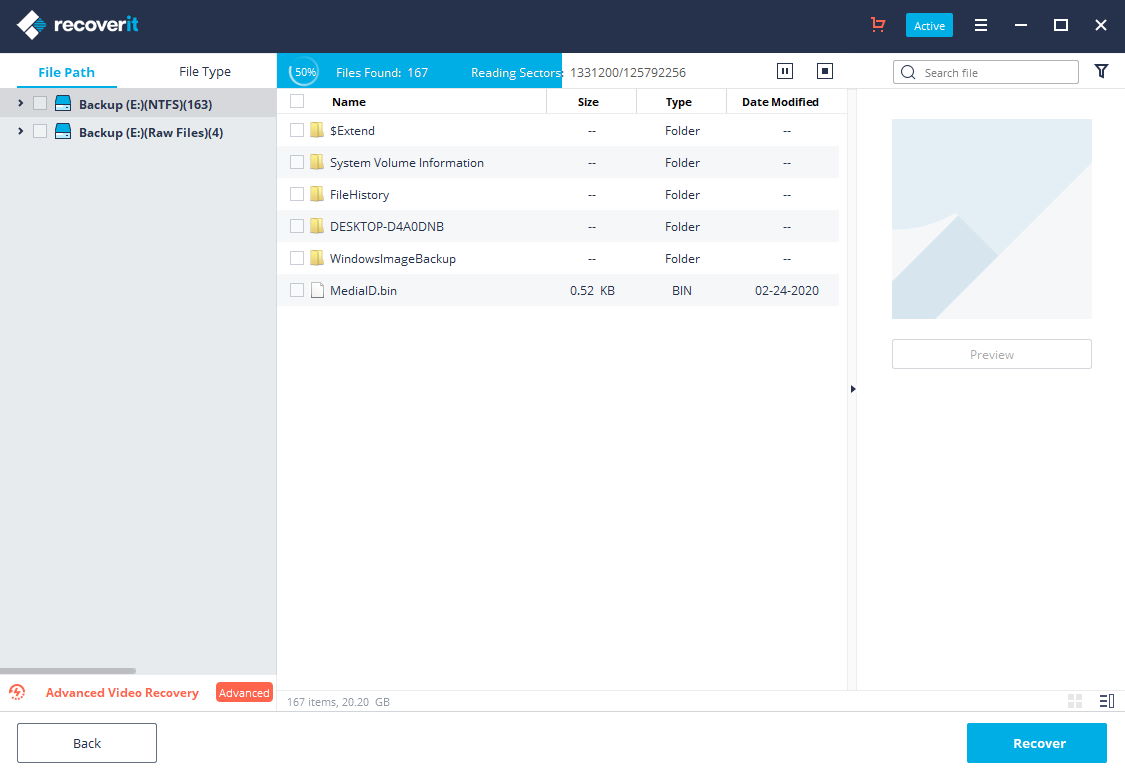Switch to list detail view icon
Image resolution: width=1125 pixels, height=768 pixels.
pyautogui.click(x=1106, y=701)
